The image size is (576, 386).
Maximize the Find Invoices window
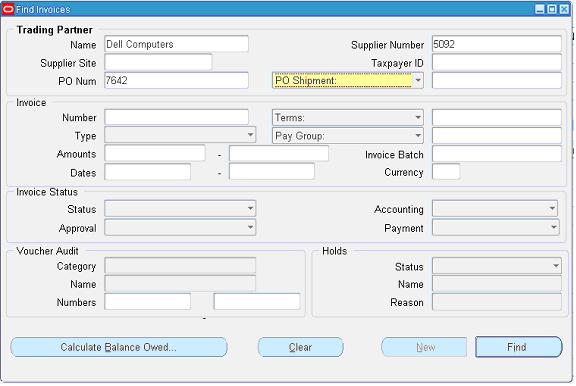(552, 9)
